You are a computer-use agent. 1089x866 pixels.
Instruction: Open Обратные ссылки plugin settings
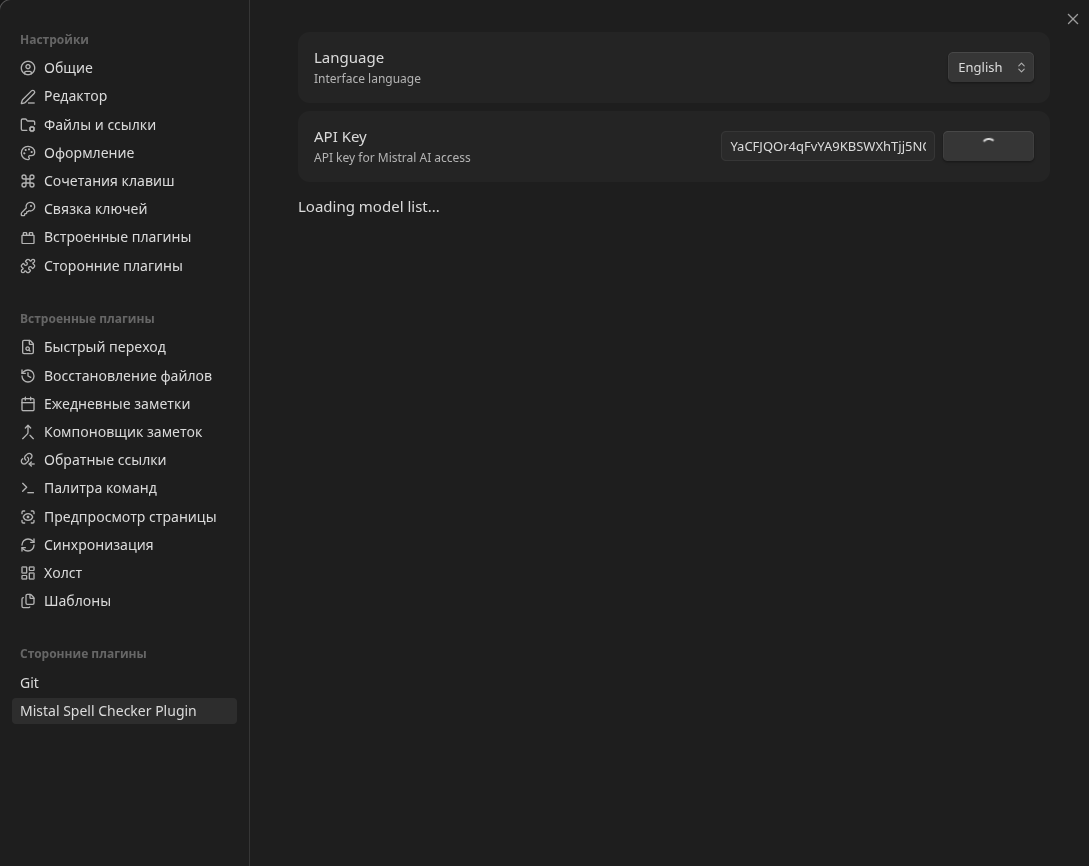[x=124, y=460]
